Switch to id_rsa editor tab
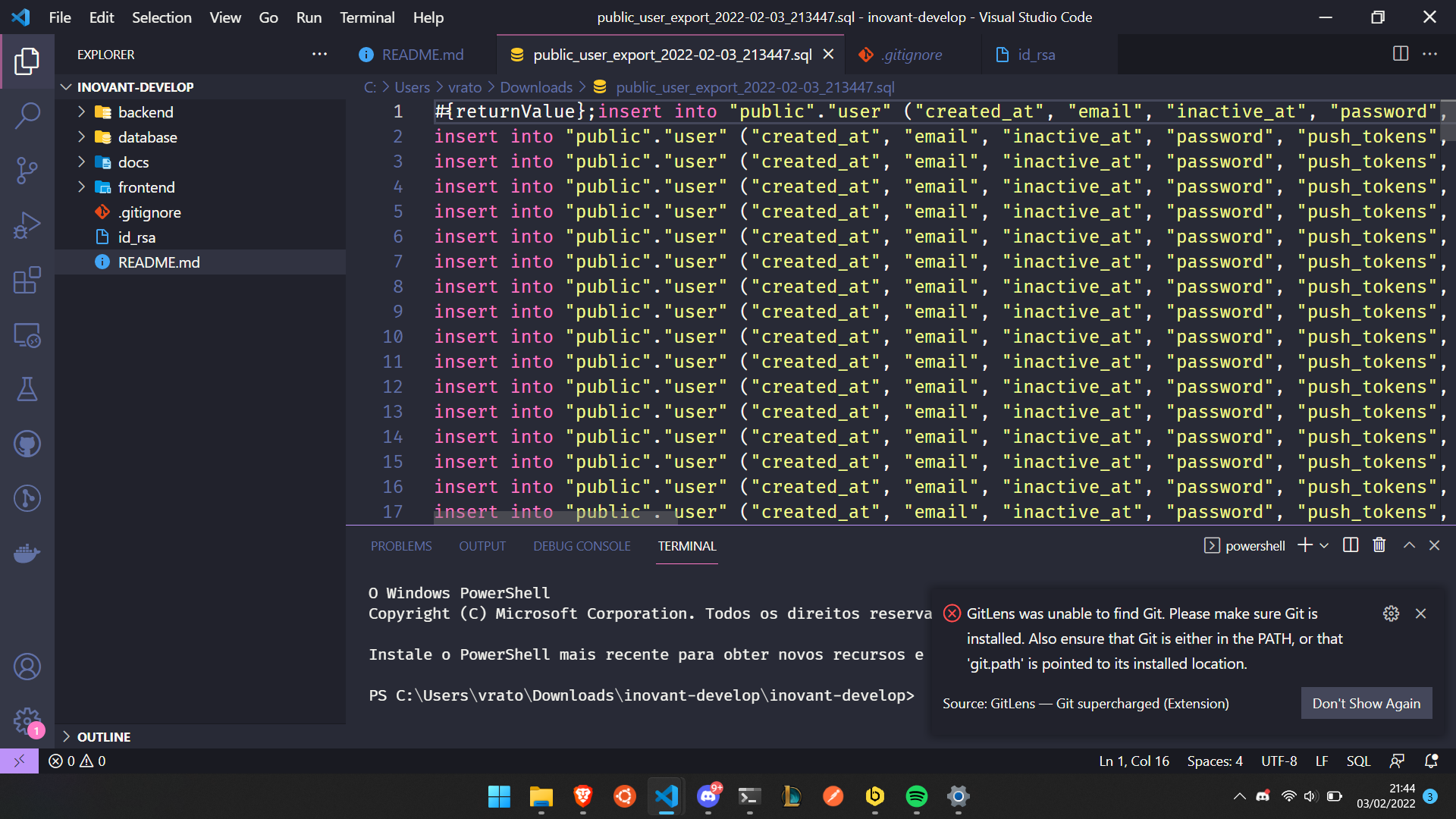This screenshot has width=1456, height=819. (x=1036, y=54)
